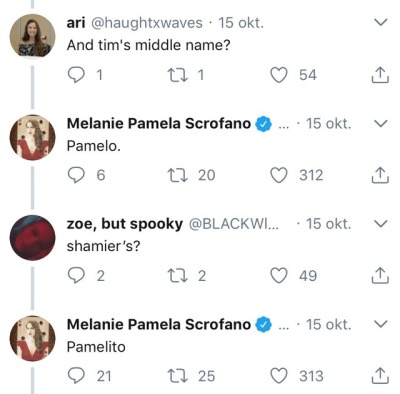Share ari's tweet via share icon
Image resolution: width=400 pixels, height=394 pixels.
click(380, 75)
